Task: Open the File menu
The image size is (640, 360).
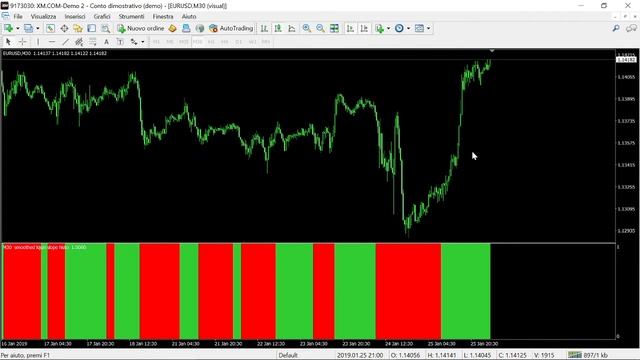Action: (x=18, y=16)
